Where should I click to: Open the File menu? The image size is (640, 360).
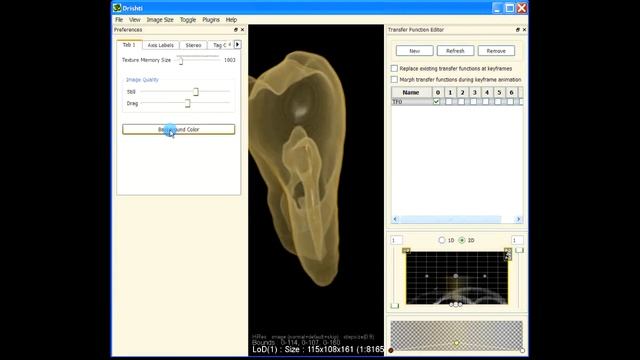click(119, 20)
